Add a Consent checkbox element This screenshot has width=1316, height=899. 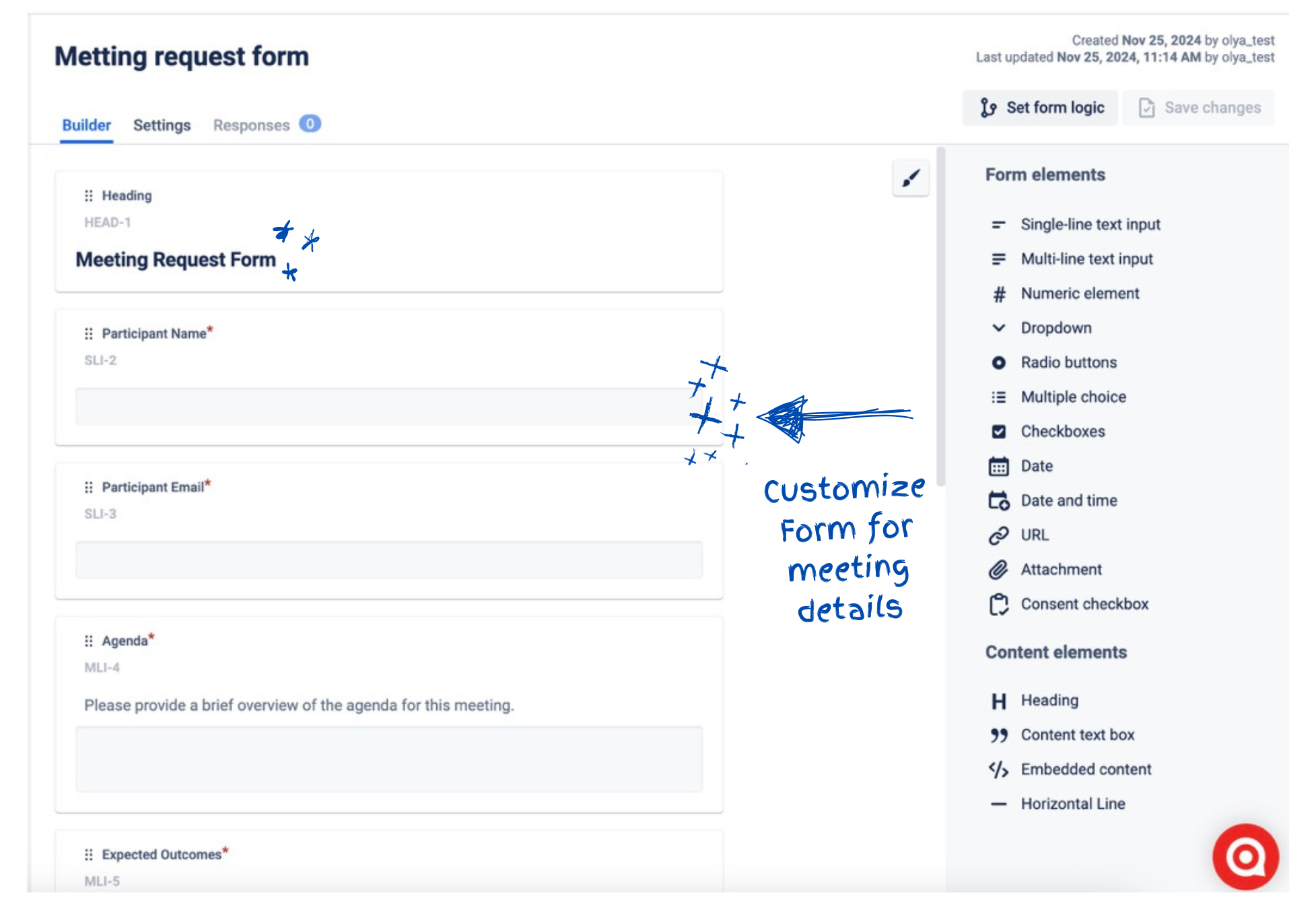[x=1084, y=604]
